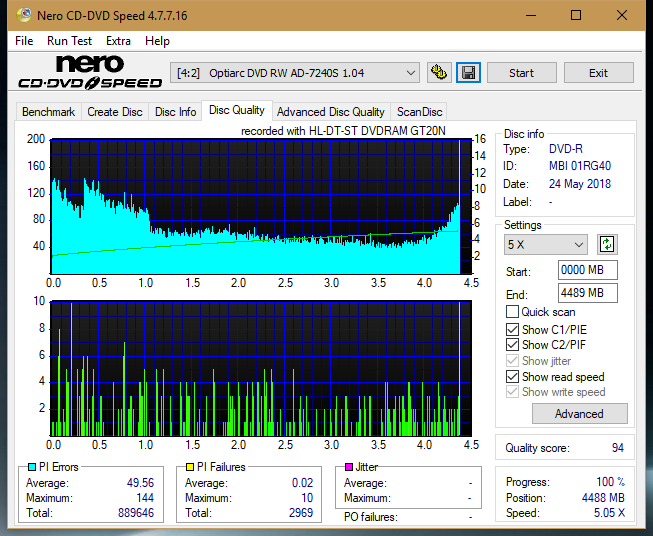Click the Advanced settings button
This screenshot has height=536, width=653.
coord(579,414)
